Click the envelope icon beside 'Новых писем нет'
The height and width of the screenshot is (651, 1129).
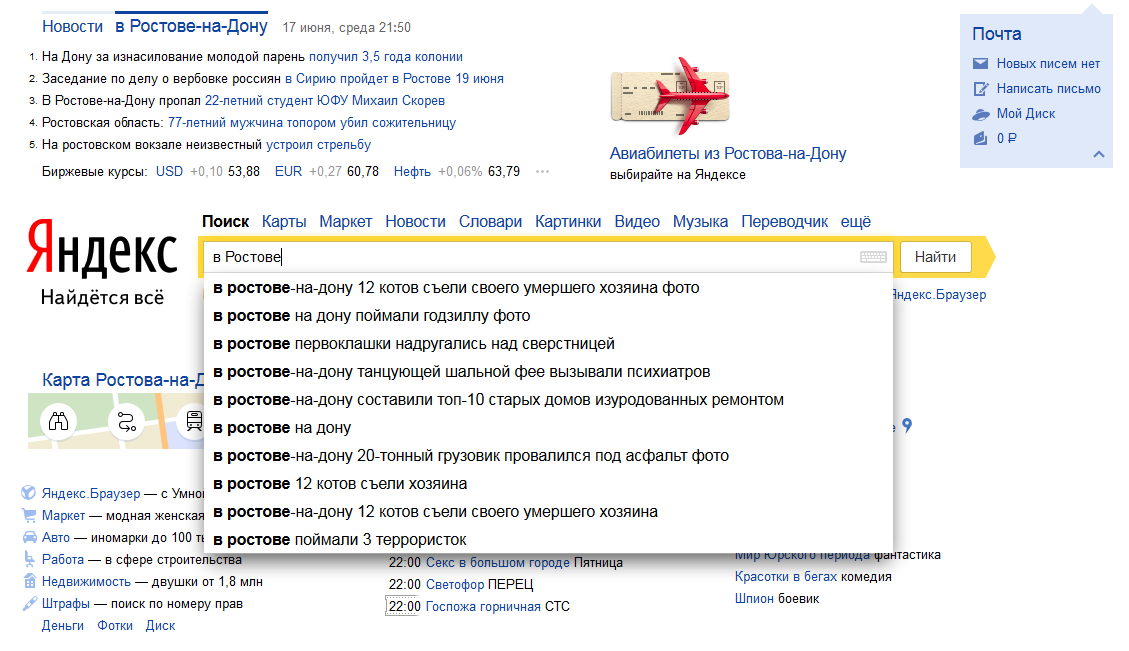[x=980, y=62]
